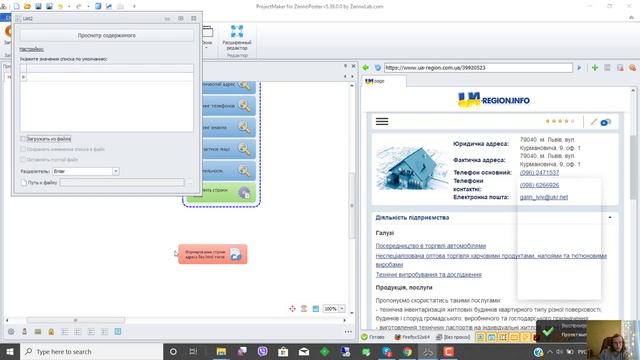Open the Разделитель dropdown showing Enter
The height and width of the screenshot is (360, 640).
pos(116,171)
